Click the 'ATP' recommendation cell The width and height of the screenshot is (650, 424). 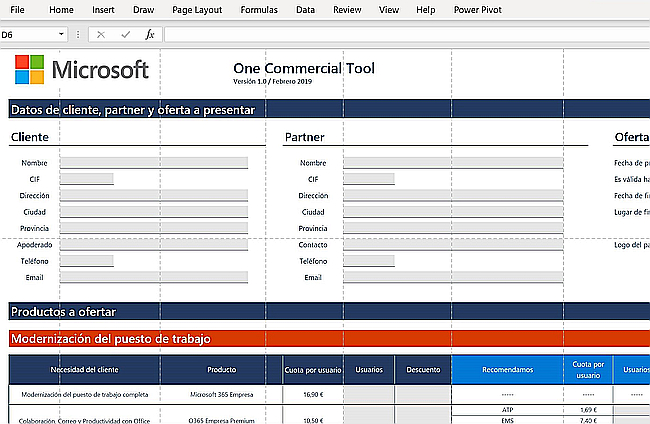(x=507, y=410)
